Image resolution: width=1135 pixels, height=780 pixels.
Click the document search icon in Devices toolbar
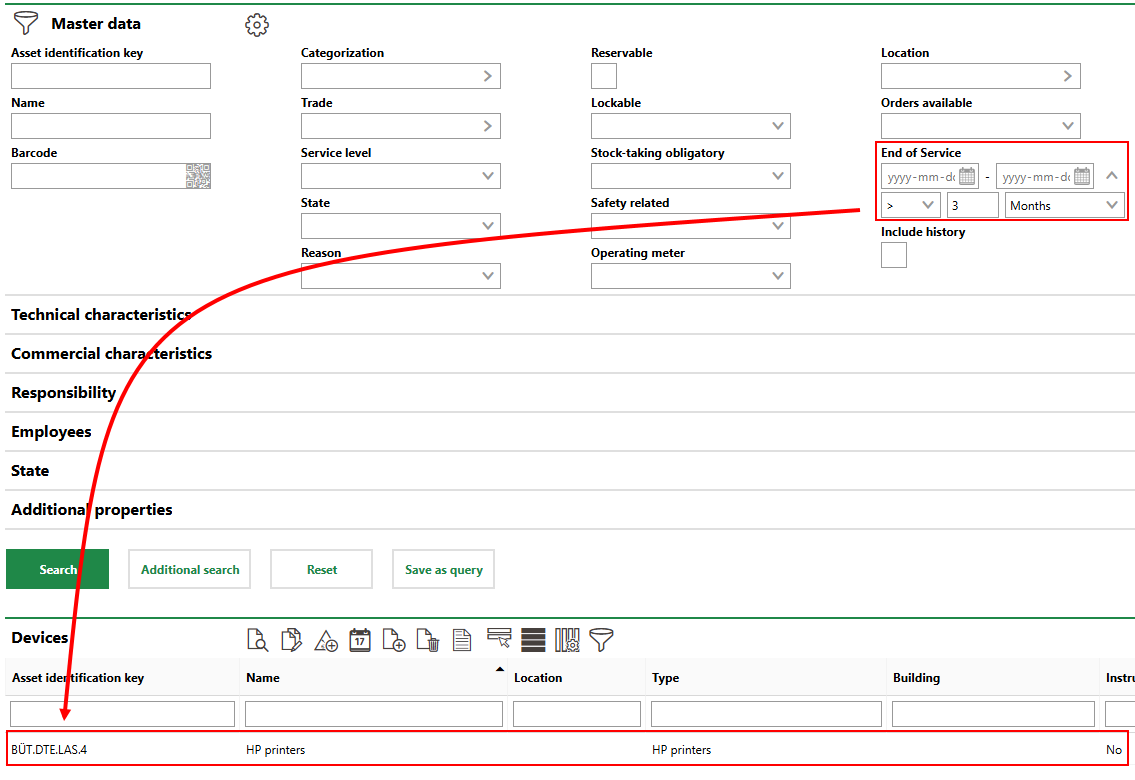pos(257,640)
